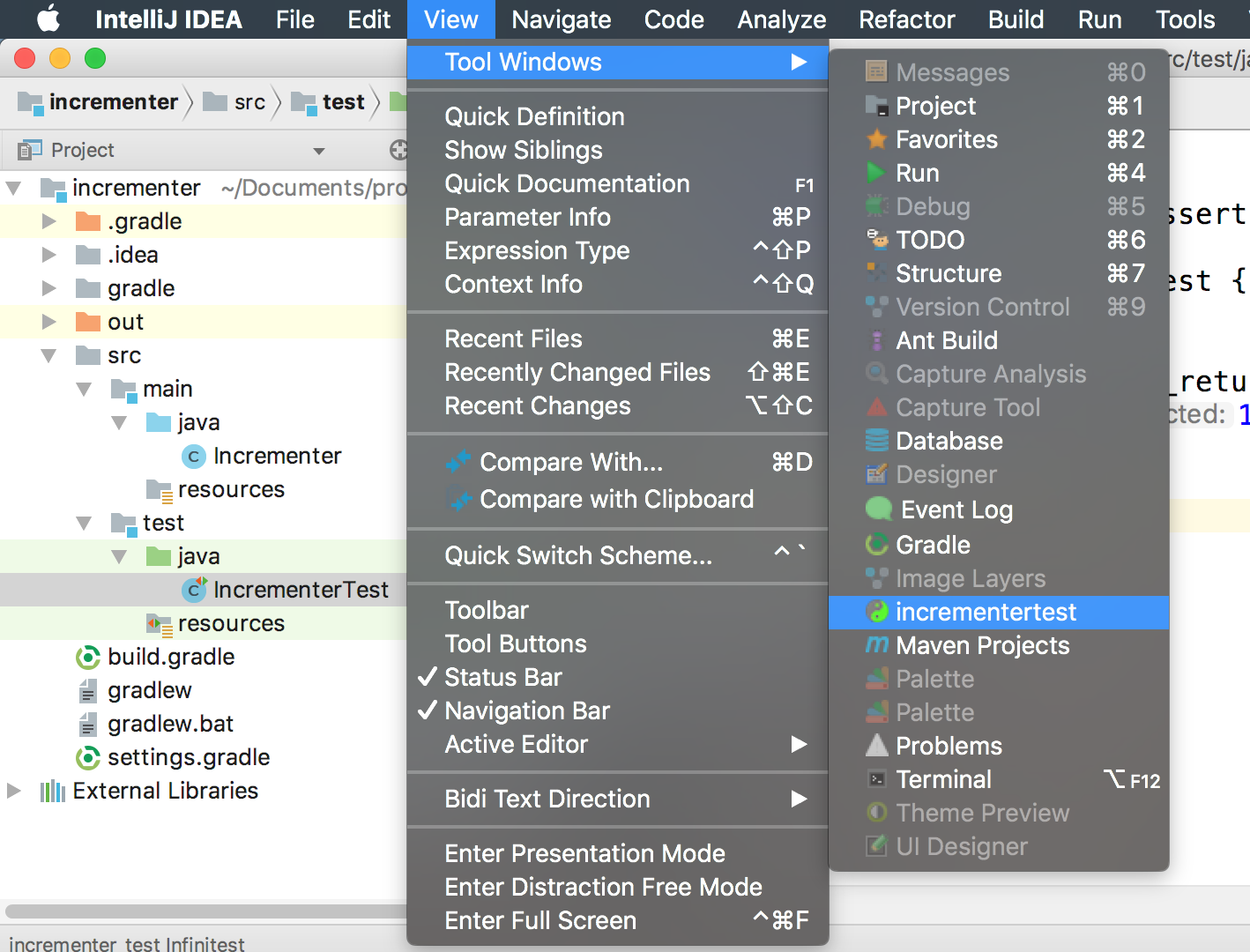
Task: Toggle Tool Buttons visibility
Action: tap(617, 643)
